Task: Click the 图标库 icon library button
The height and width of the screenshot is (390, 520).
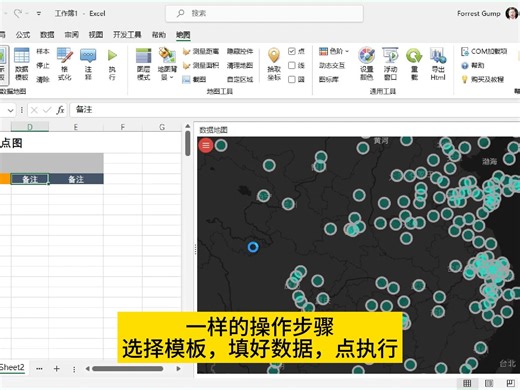Action: 329,79
